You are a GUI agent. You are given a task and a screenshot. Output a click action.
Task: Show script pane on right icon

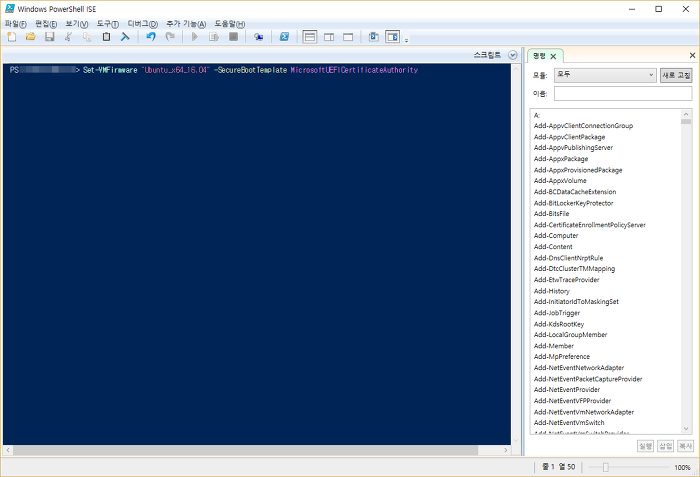pos(329,37)
